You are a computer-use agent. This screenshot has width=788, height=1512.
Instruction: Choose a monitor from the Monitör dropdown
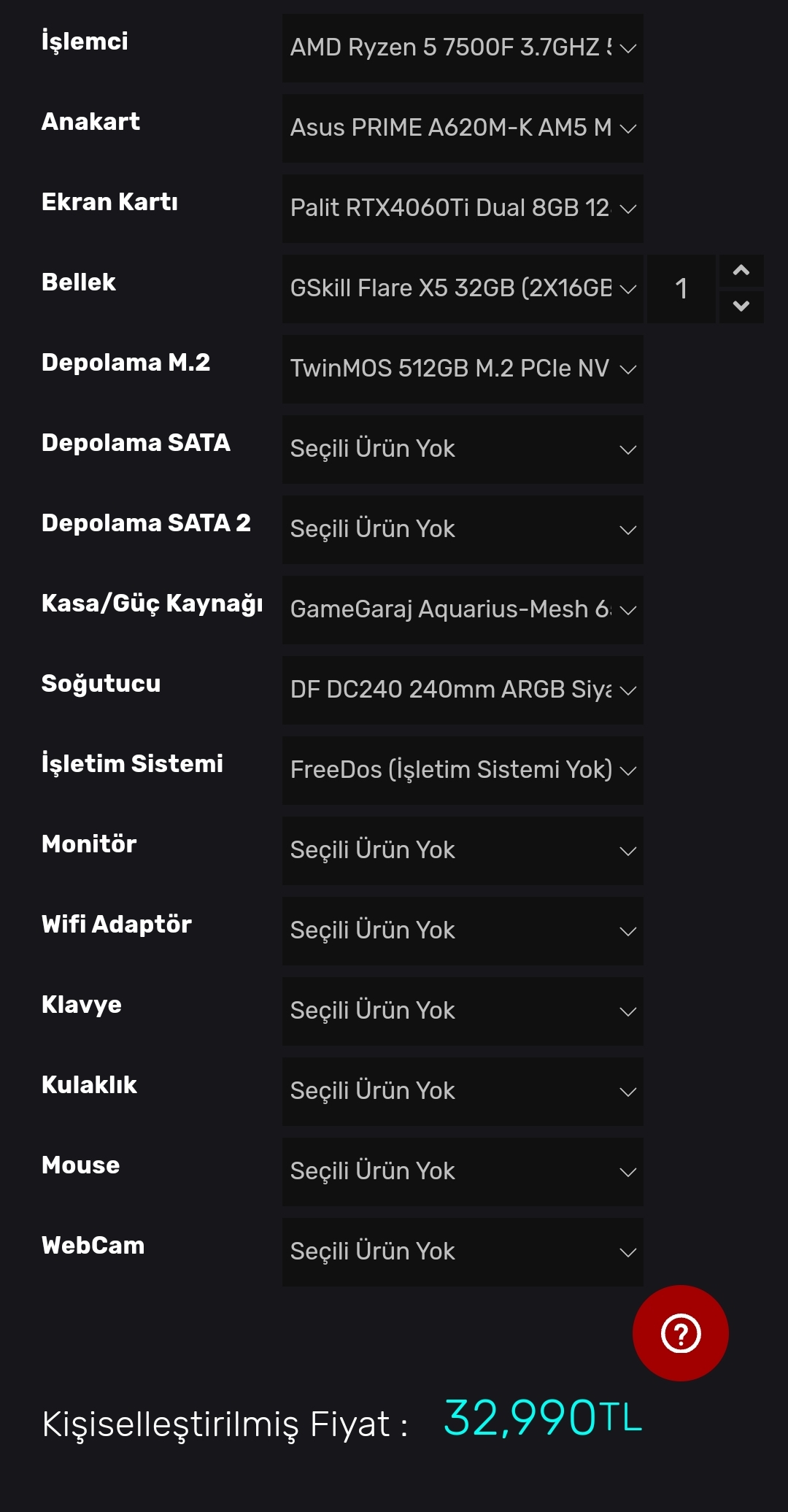click(462, 851)
